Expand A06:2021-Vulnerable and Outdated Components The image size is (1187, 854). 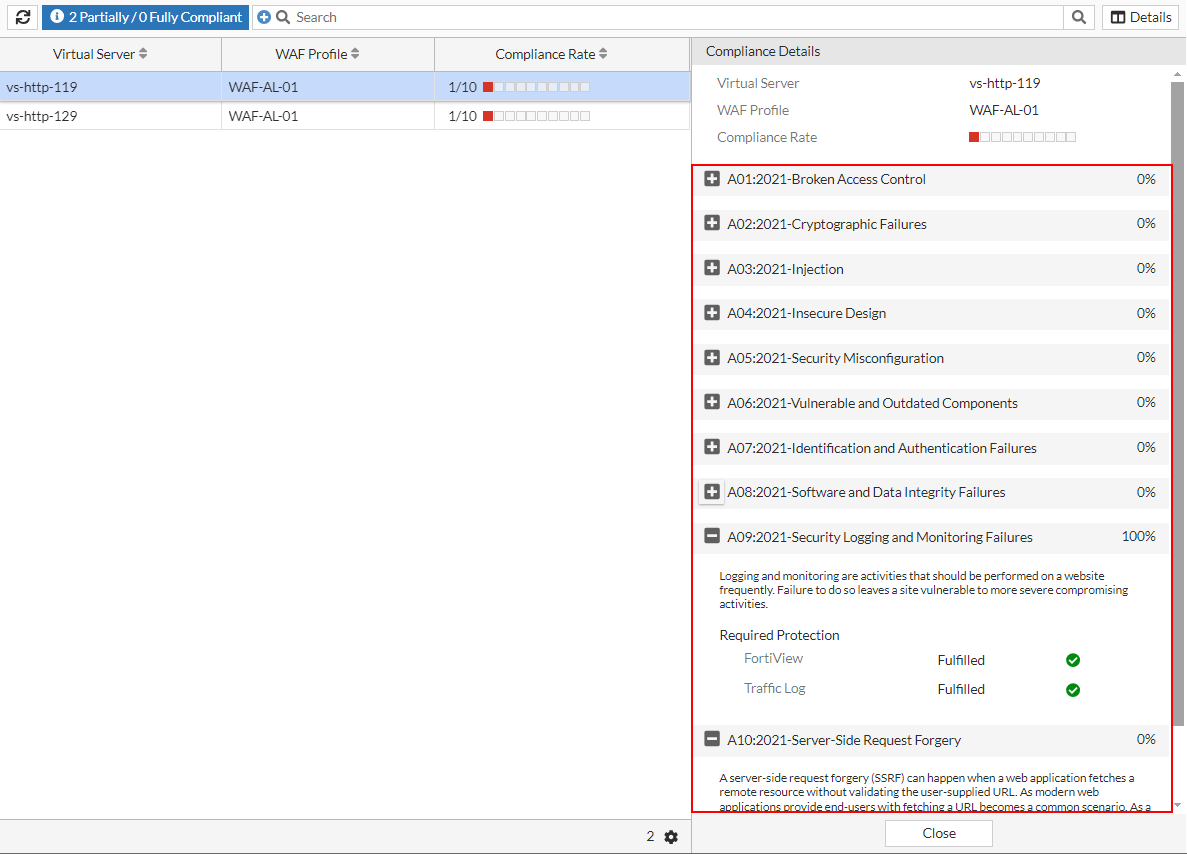[x=712, y=402]
